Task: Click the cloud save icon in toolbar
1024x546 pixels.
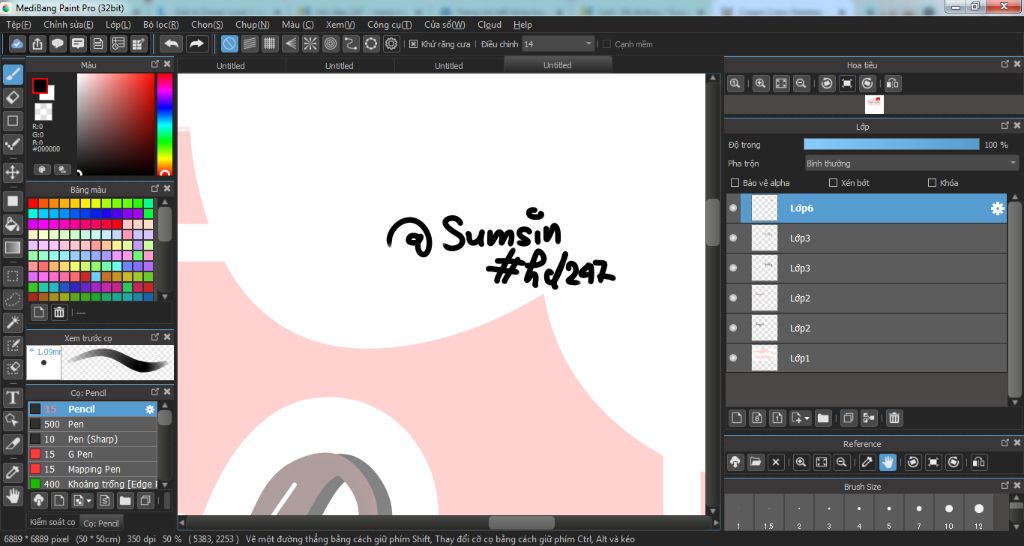Action: pyautogui.click(x=17, y=44)
